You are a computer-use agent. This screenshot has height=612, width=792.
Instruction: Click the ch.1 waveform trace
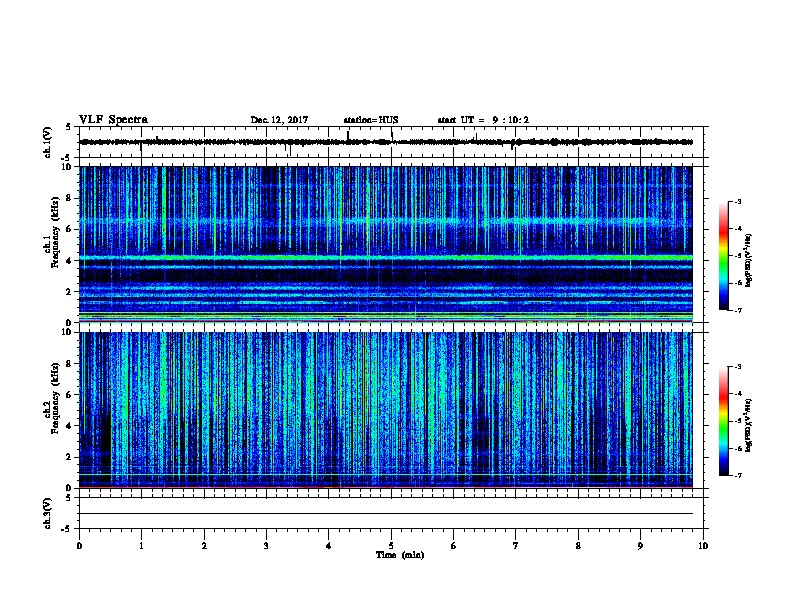pos(386,142)
